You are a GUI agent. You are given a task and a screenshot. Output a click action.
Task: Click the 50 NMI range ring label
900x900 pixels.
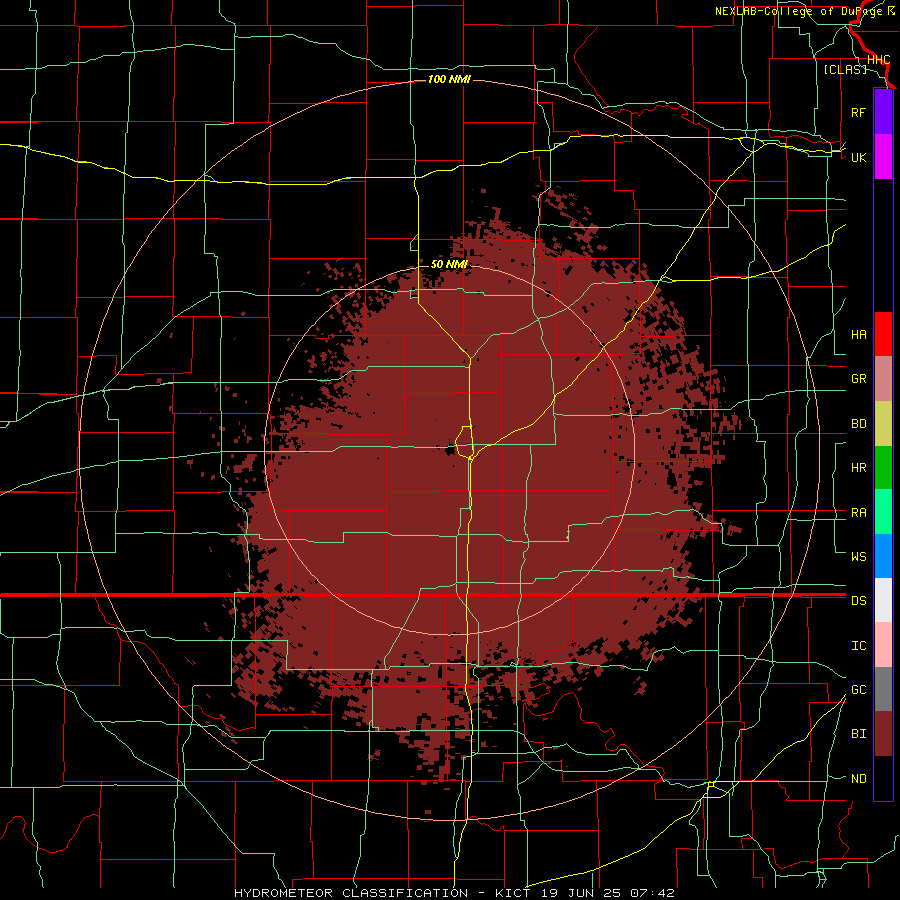[x=449, y=264]
